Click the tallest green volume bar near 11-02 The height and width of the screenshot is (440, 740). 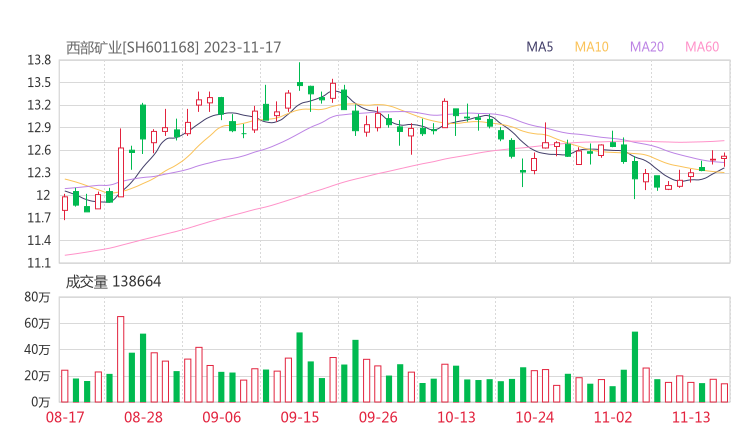click(635, 367)
